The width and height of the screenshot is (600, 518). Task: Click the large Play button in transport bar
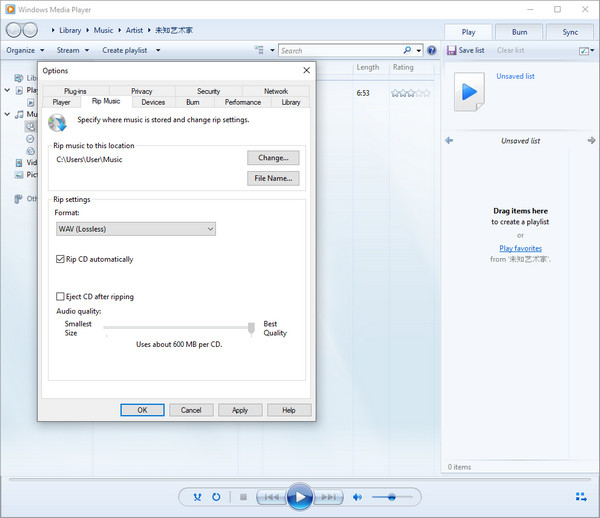(300, 497)
